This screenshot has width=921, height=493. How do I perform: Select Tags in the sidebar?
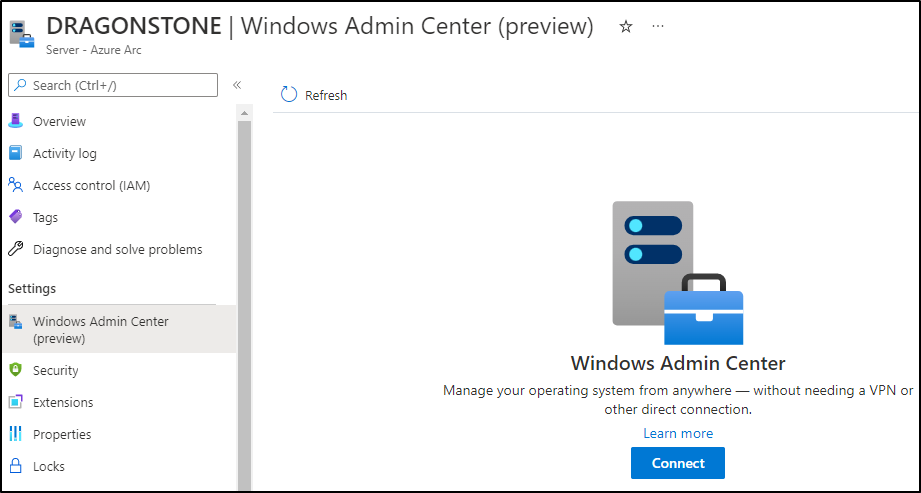(x=45, y=217)
